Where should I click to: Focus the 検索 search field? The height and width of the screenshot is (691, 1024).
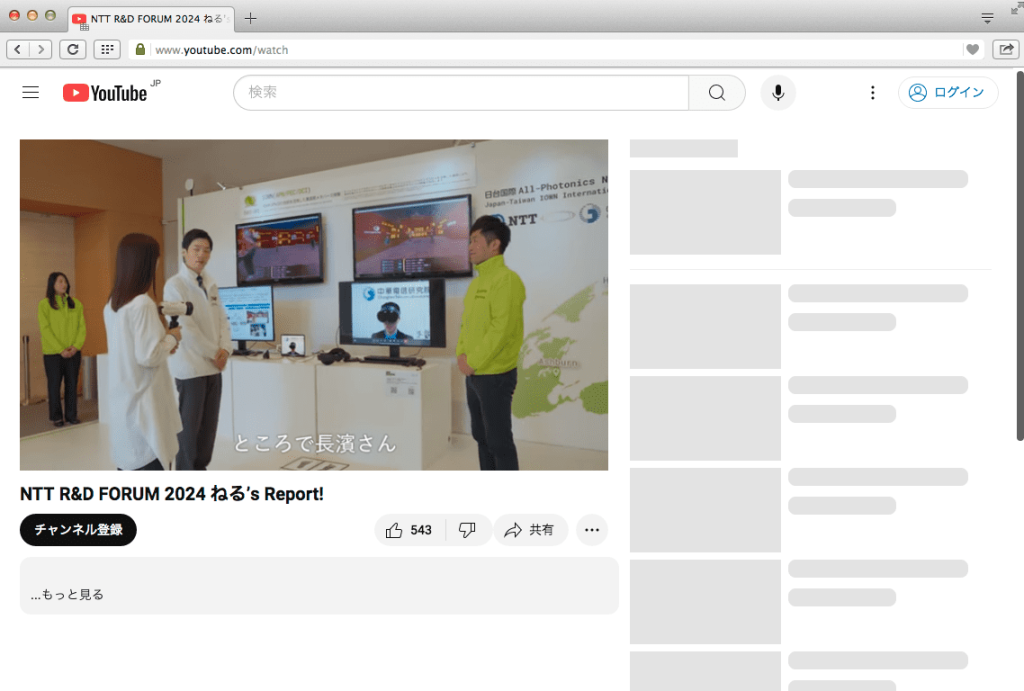tap(461, 93)
